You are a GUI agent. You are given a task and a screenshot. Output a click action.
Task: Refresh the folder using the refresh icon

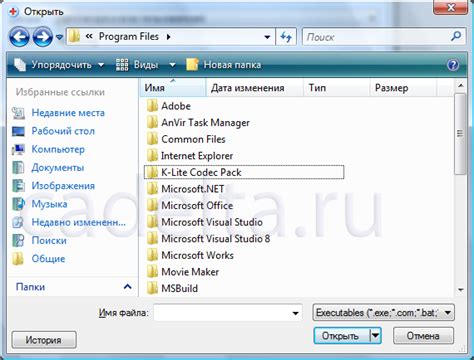(x=286, y=37)
